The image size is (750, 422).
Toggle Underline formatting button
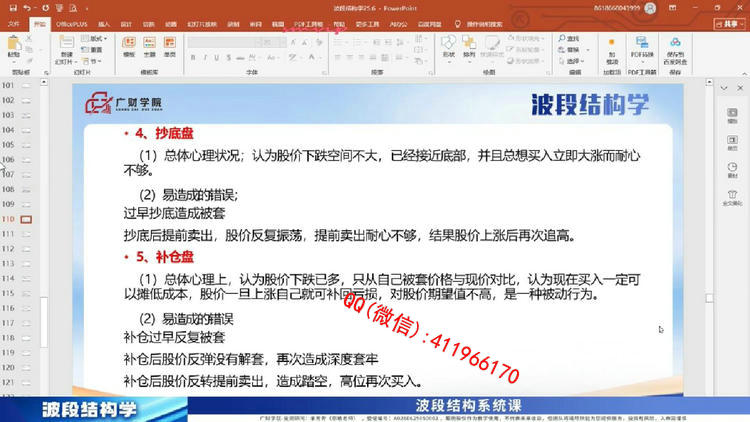(x=217, y=58)
